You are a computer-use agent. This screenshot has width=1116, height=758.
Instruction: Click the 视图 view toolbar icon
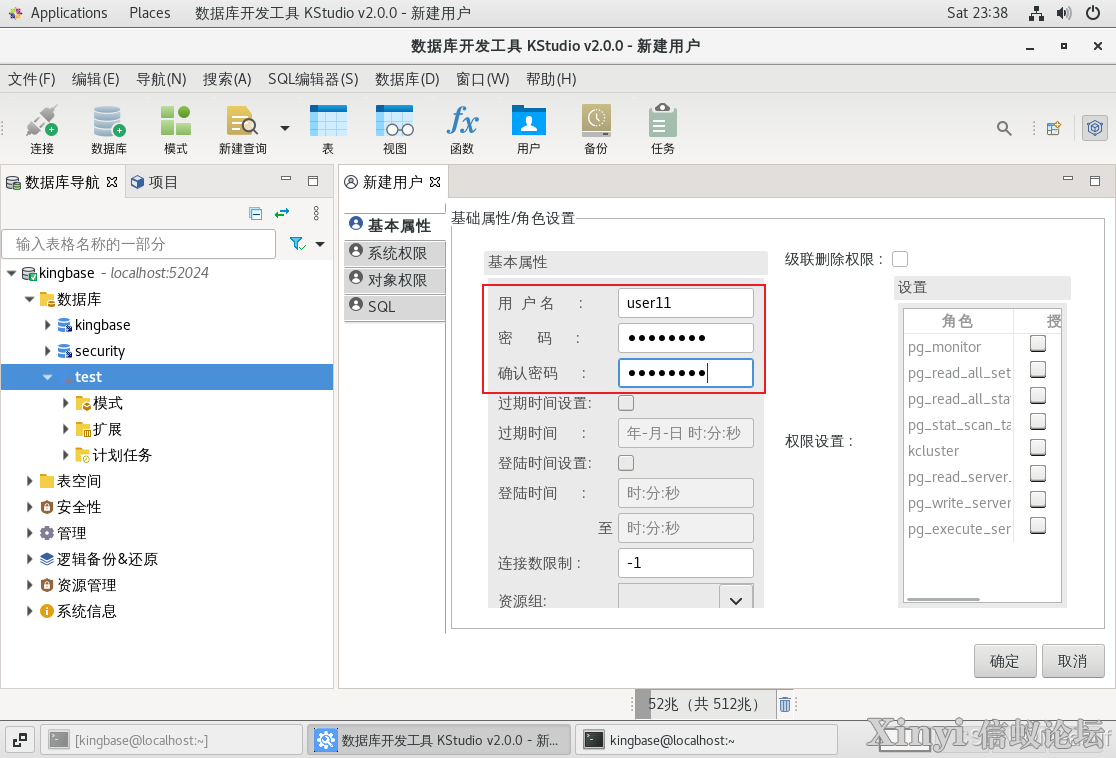395,129
